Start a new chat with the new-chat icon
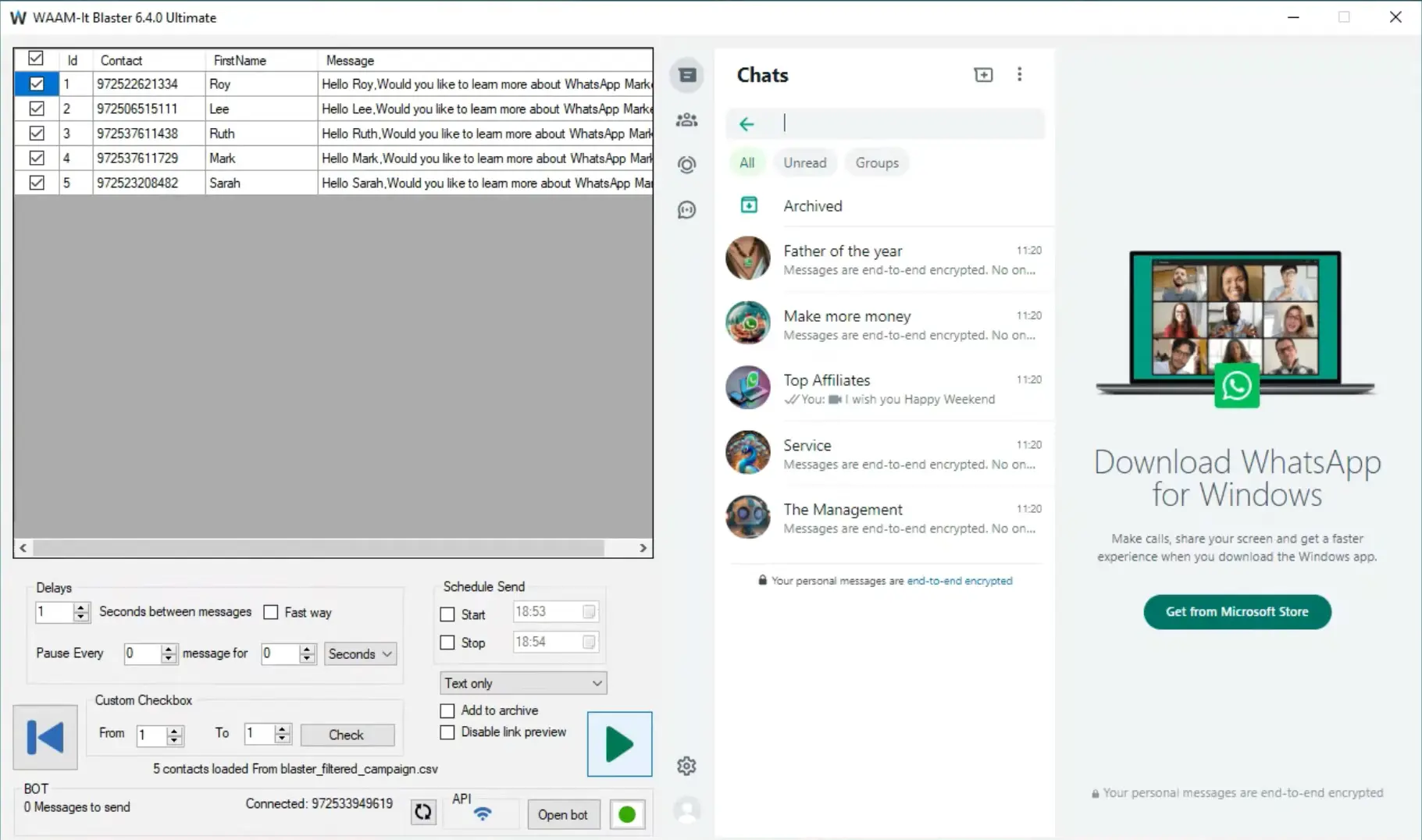The height and width of the screenshot is (840, 1422). [x=983, y=74]
